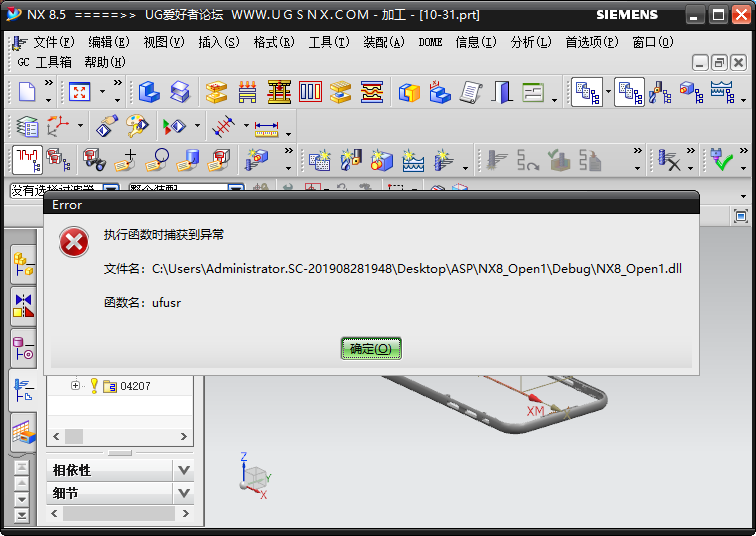The image size is (756, 536).
Task: Open the Assembly Navigator sidebar tab
Action: click(23, 264)
